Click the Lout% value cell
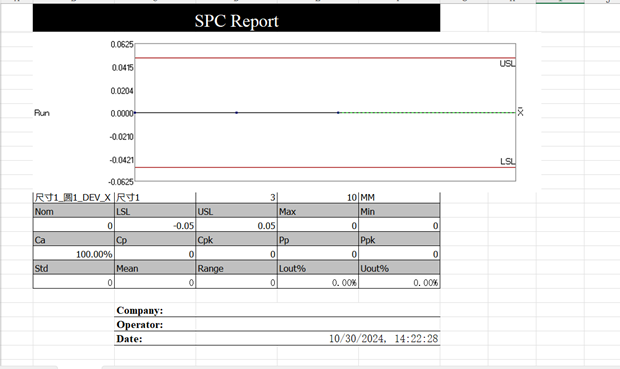The image size is (620, 369). [x=318, y=282]
